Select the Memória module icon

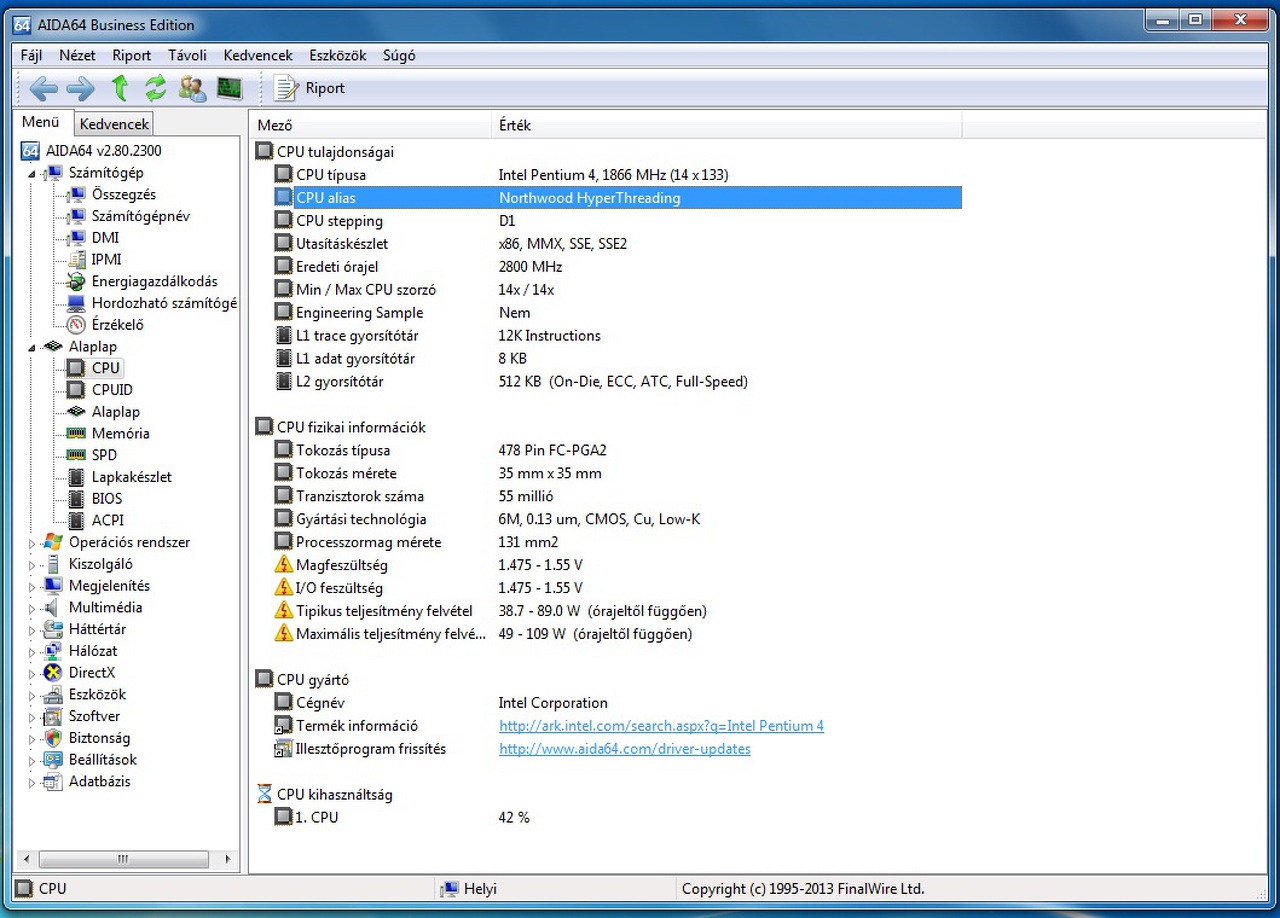(x=76, y=434)
